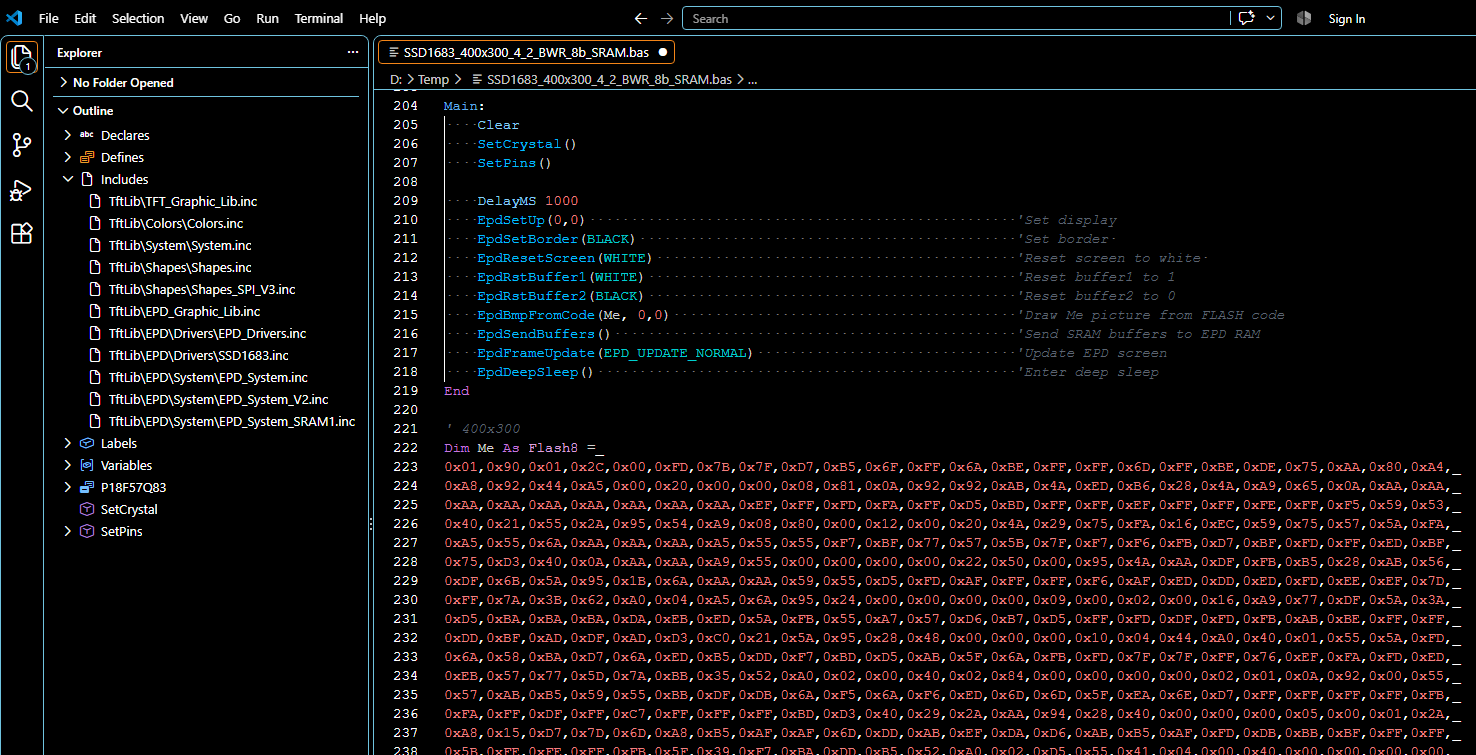
Task: Click line number 216 in the gutter
Action: click(x=405, y=334)
